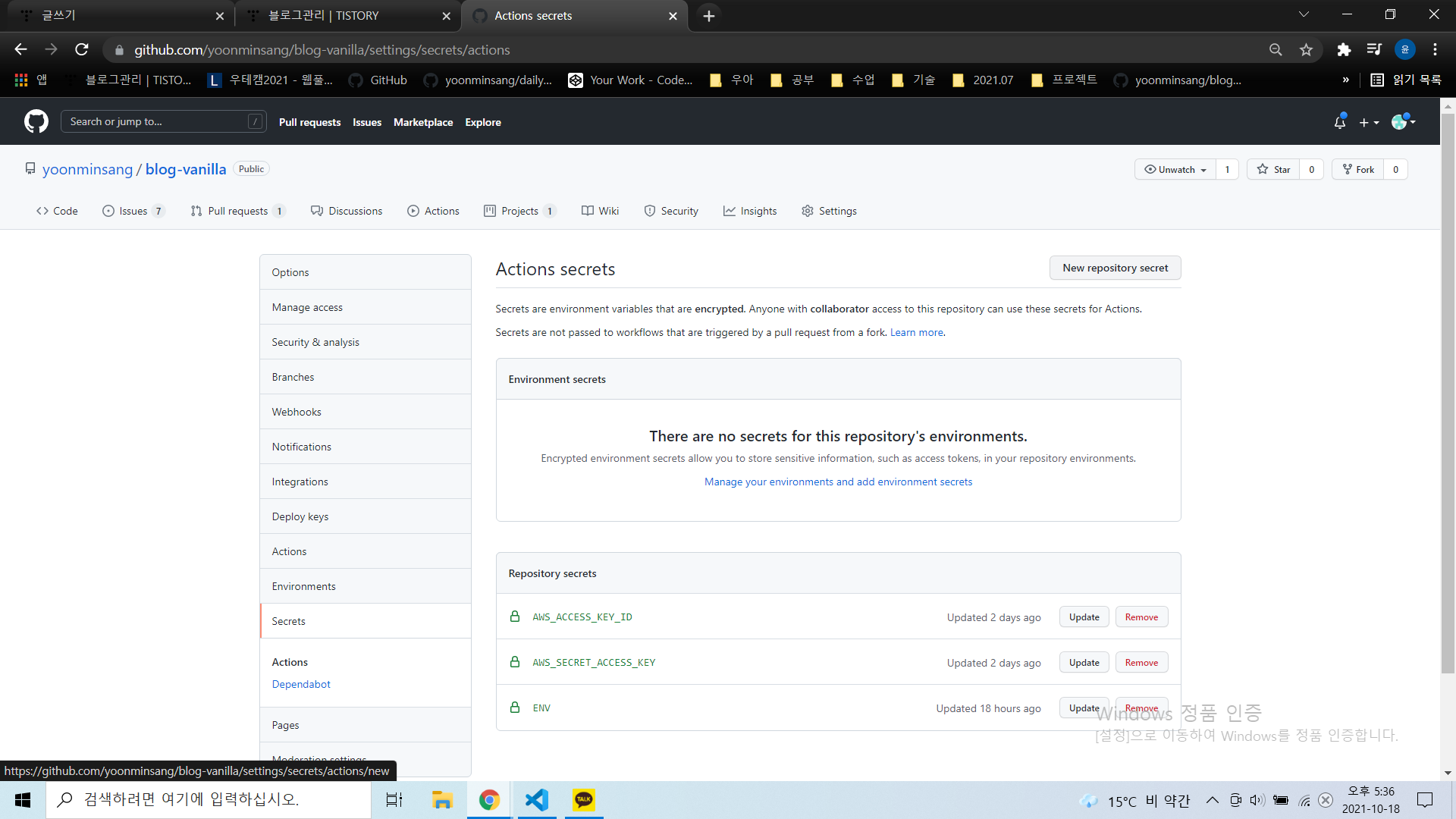This screenshot has height=819, width=1456.
Task: Open the plus create-new dropdown
Action: pos(1369,122)
